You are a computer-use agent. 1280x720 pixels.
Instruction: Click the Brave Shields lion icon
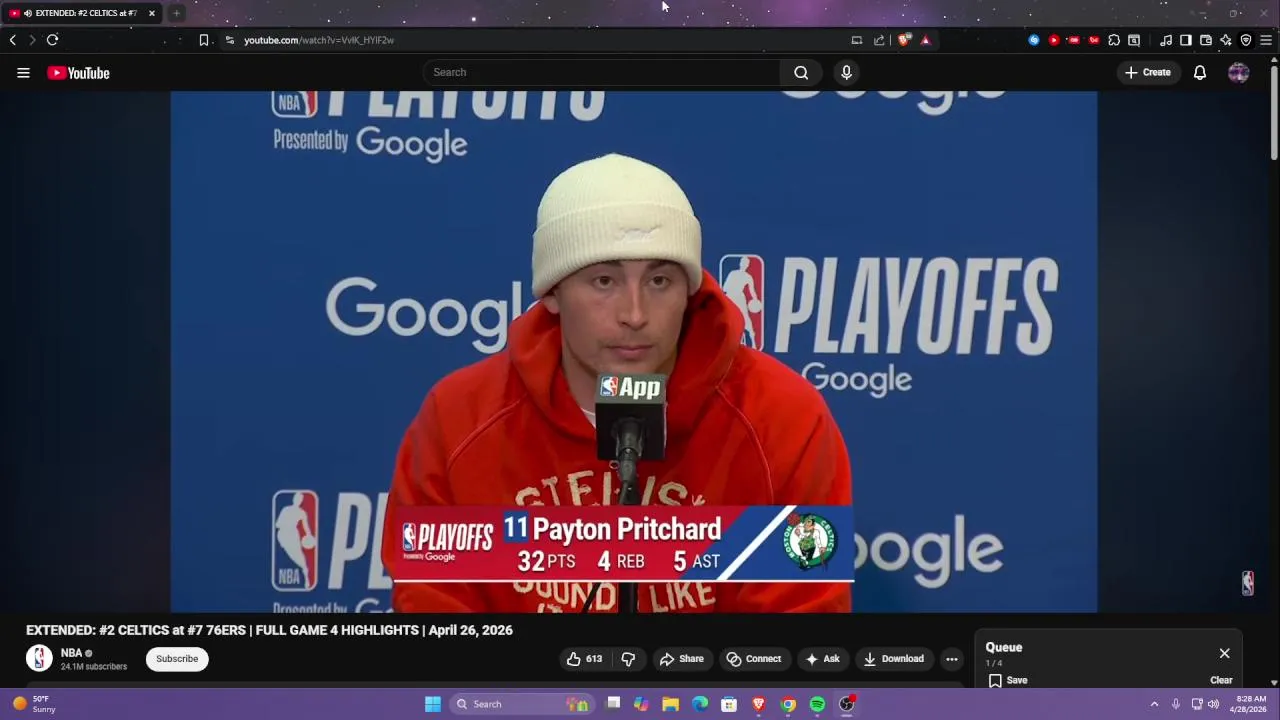pos(904,40)
